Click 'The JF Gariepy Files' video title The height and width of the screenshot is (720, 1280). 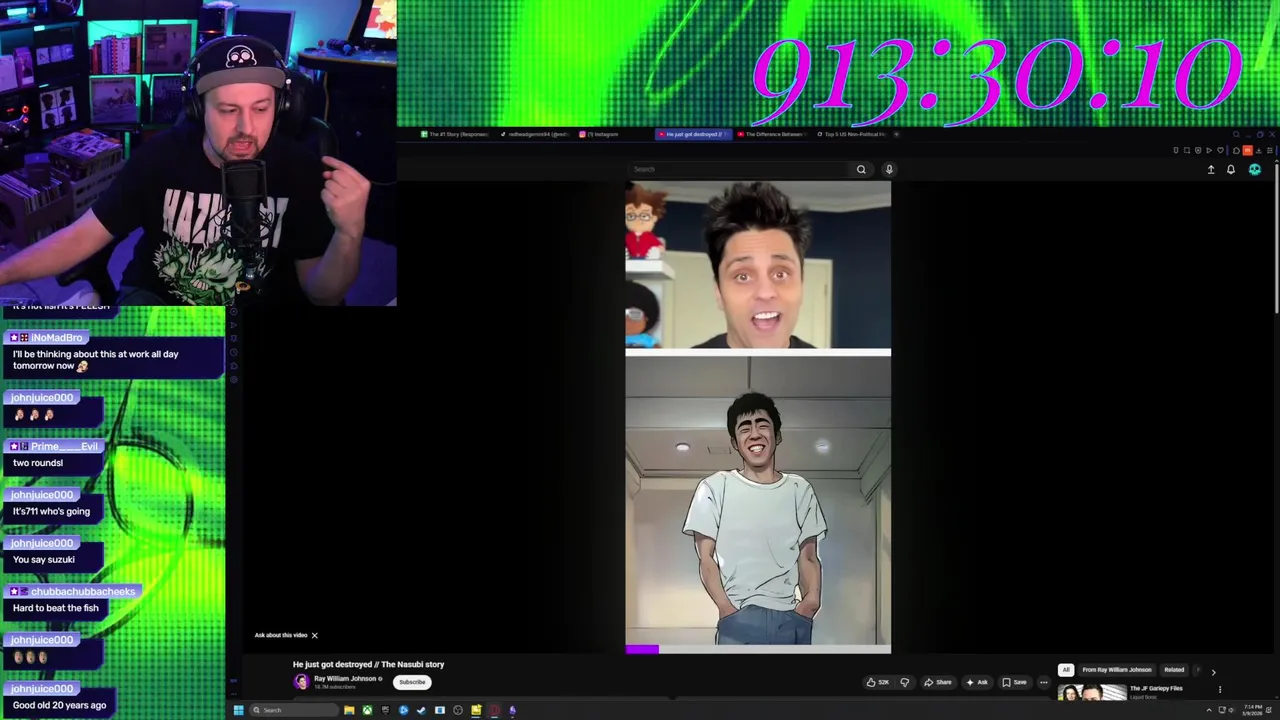pos(1156,688)
